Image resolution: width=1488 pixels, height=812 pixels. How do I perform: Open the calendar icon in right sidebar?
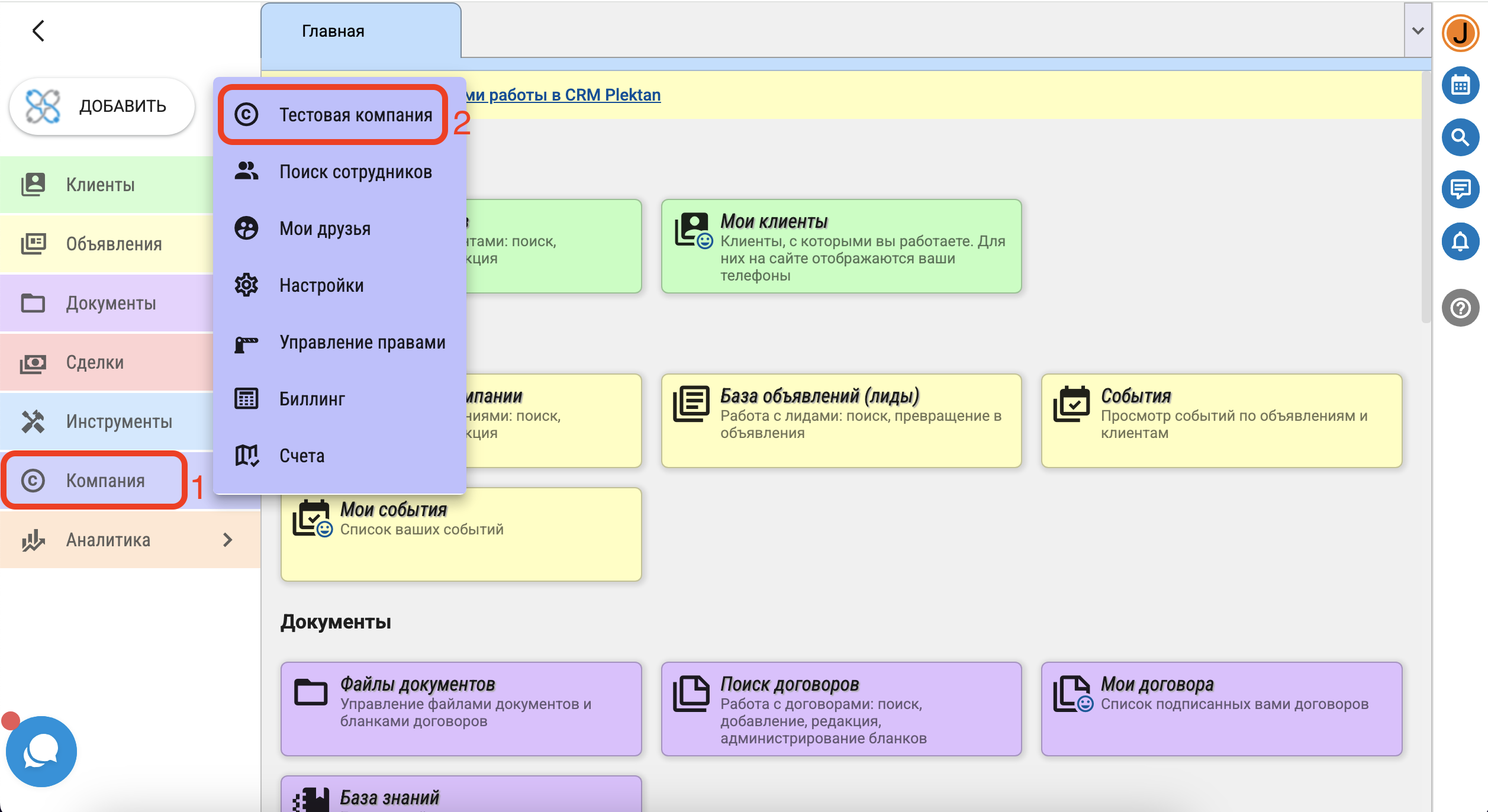[x=1460, y=86]
